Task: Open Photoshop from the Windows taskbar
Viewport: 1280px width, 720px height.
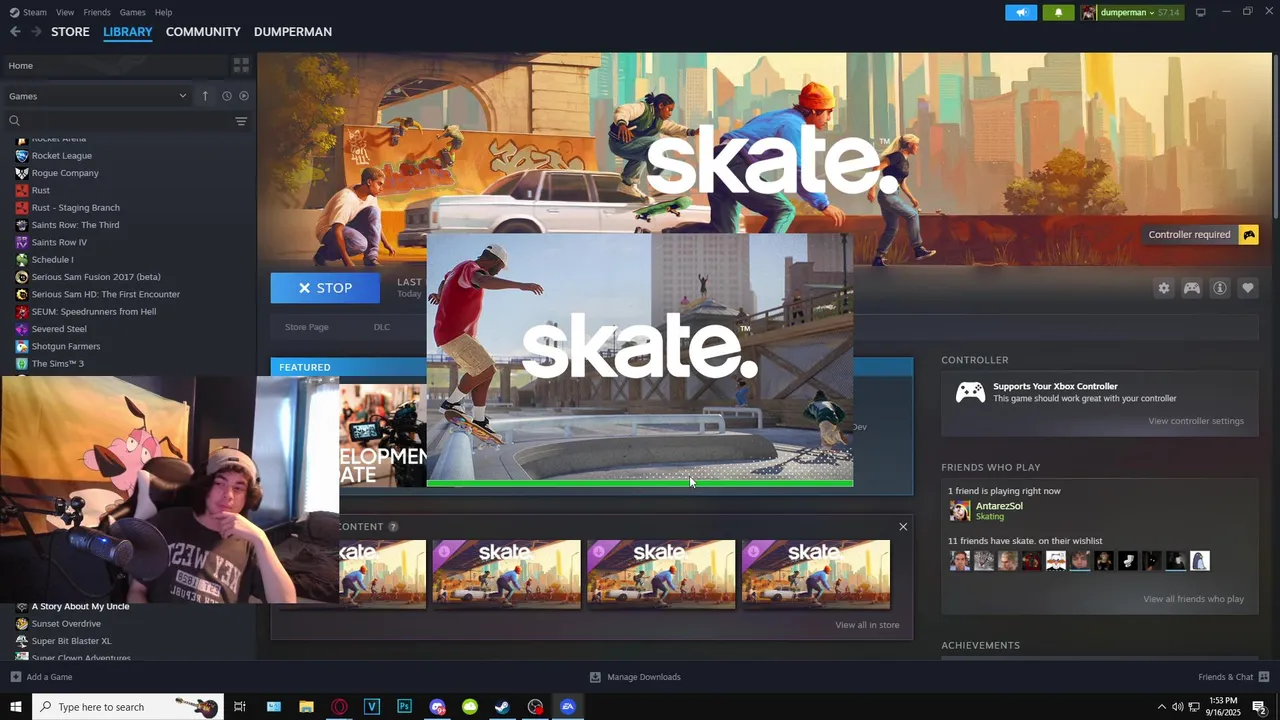Action: [x=404, y=707]
